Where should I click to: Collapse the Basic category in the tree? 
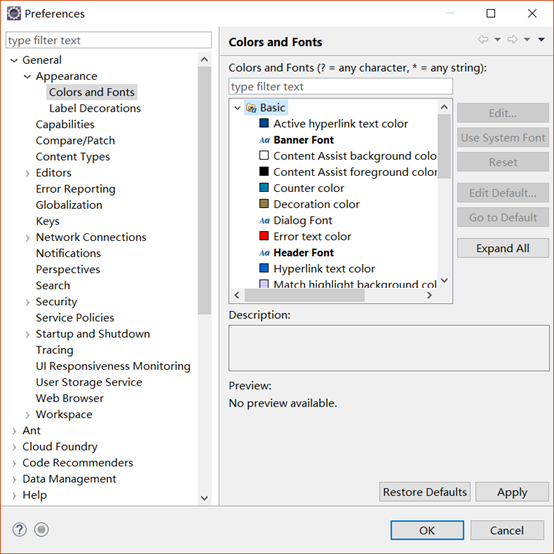(x=237, y=108)
